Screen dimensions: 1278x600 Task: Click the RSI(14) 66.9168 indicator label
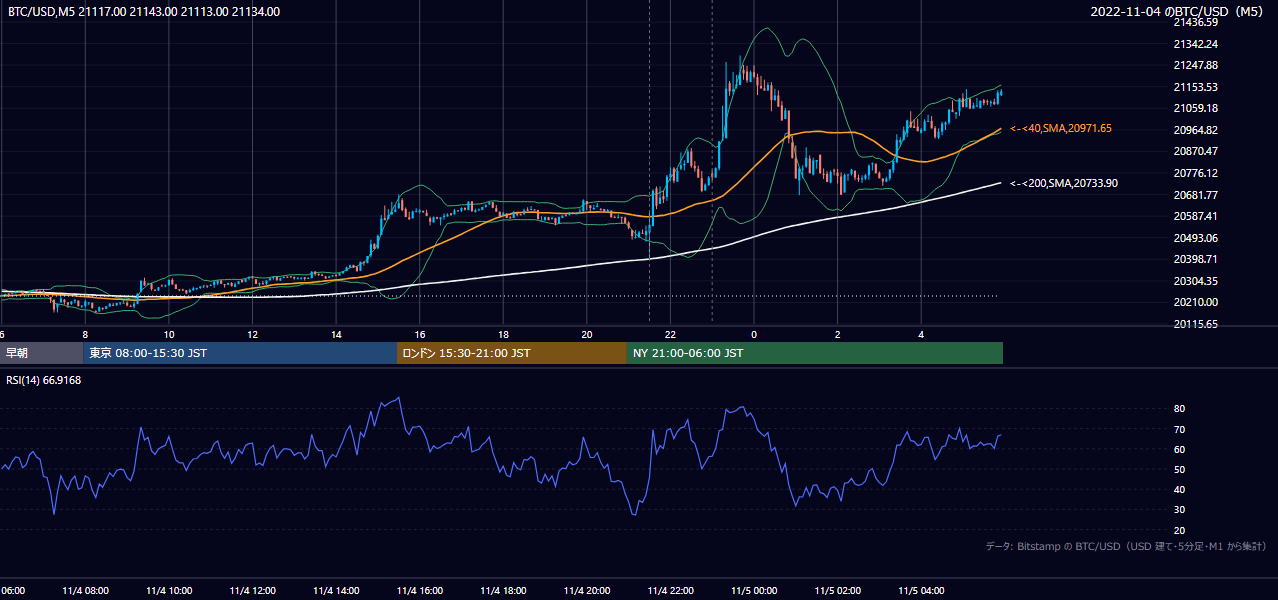coord(43,380)
